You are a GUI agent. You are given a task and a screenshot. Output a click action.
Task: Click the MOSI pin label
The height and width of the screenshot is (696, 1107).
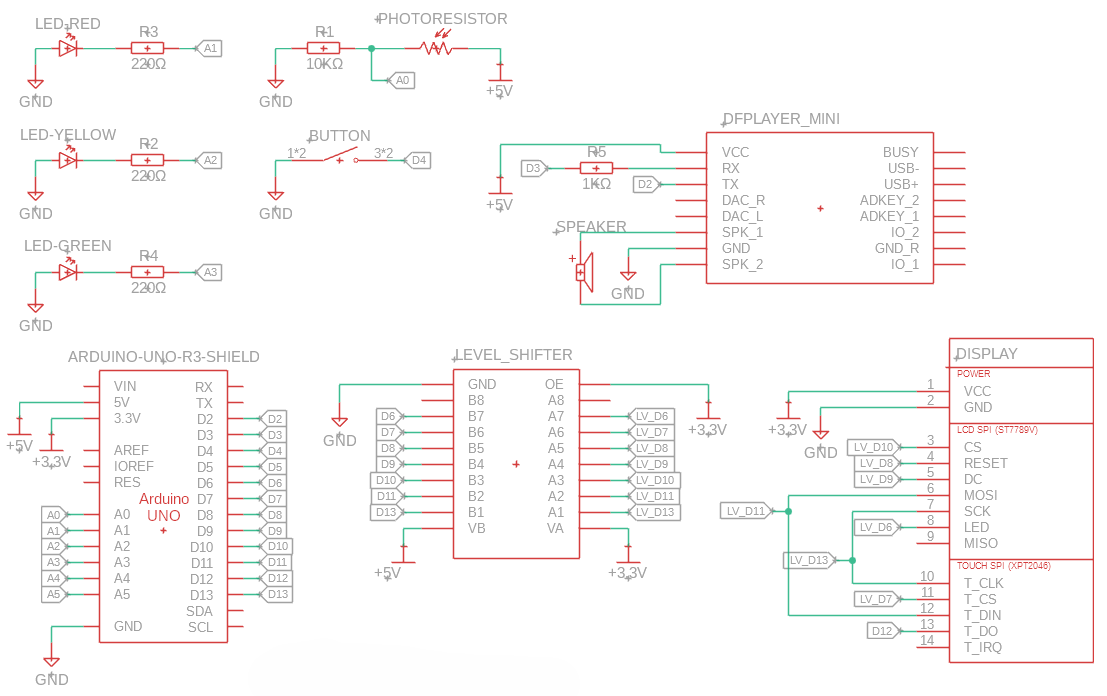[x=980, y=496]
